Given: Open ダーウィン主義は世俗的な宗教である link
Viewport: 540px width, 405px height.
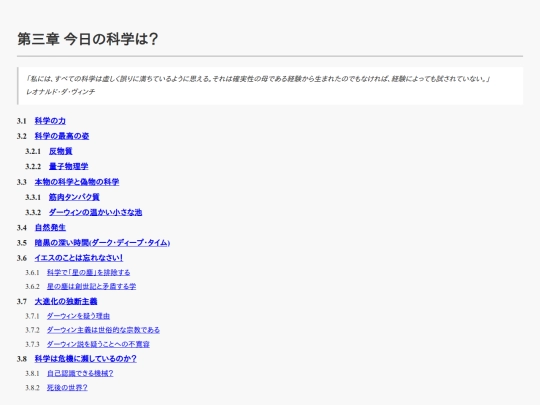Looking at the screenshot, I should pyautogui.click(x=103, y=330).
